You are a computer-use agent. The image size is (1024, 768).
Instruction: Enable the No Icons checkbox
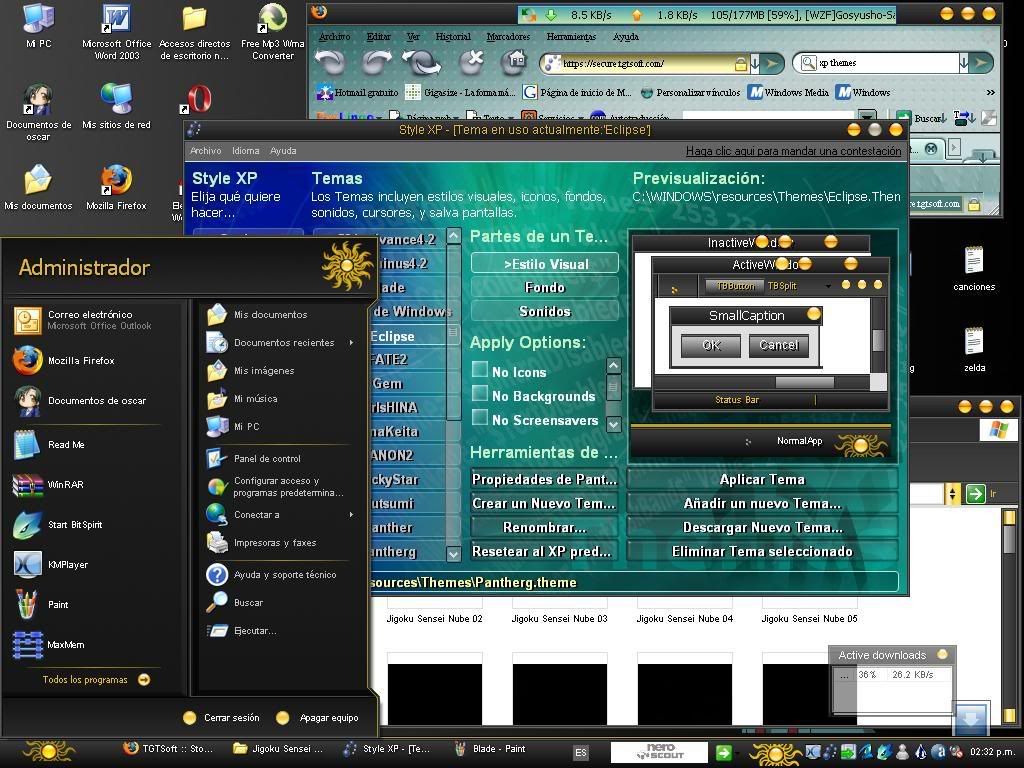coord(480,370)
